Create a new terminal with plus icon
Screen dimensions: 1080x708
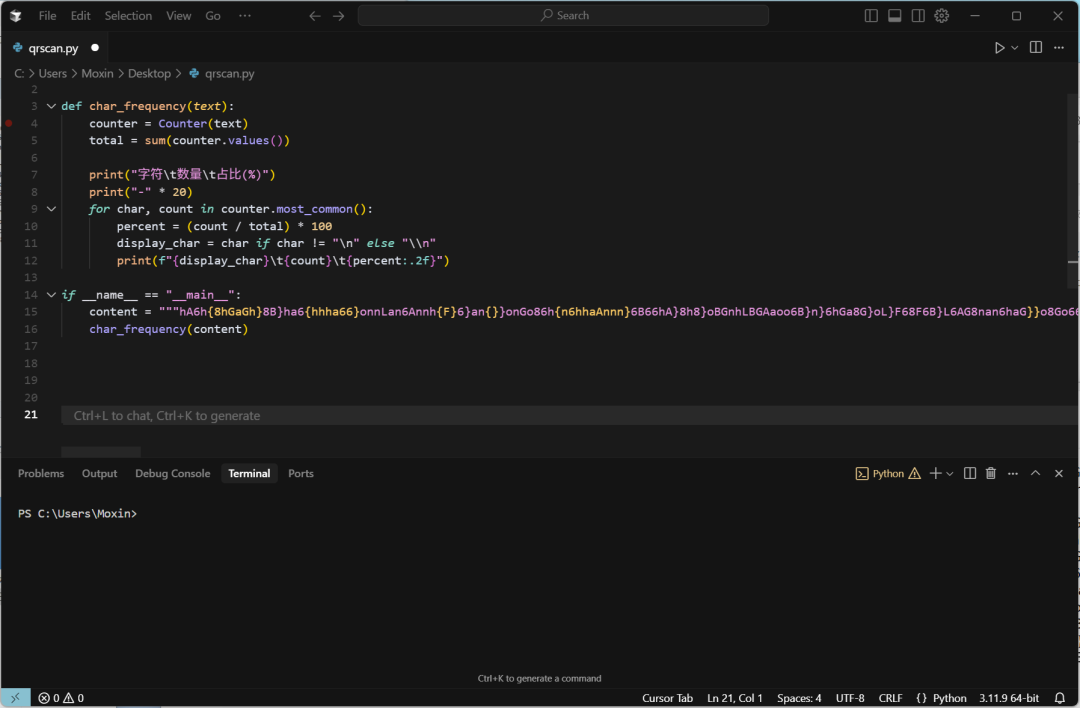[x=935, y=473]
